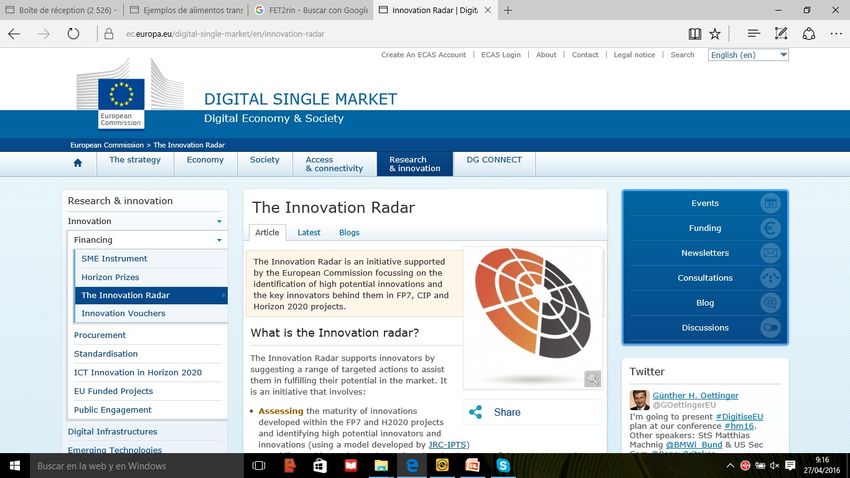This screenshot has height=478, width=850.
Task: Open the Action Center notification icon
Action: pyautogui.click(x=790, y=466)
